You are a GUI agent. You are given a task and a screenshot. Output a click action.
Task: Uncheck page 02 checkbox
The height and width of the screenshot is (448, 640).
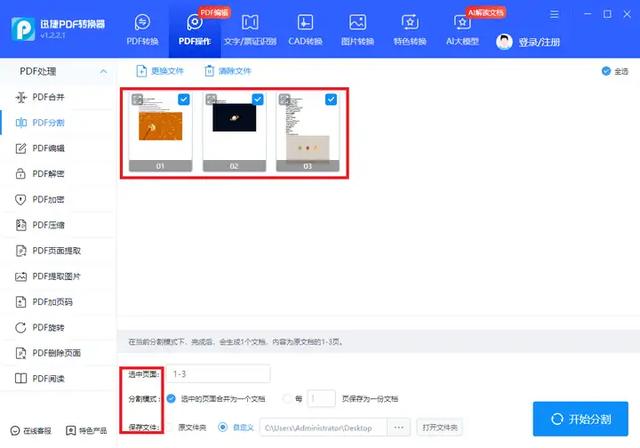[x=258, y=99]
